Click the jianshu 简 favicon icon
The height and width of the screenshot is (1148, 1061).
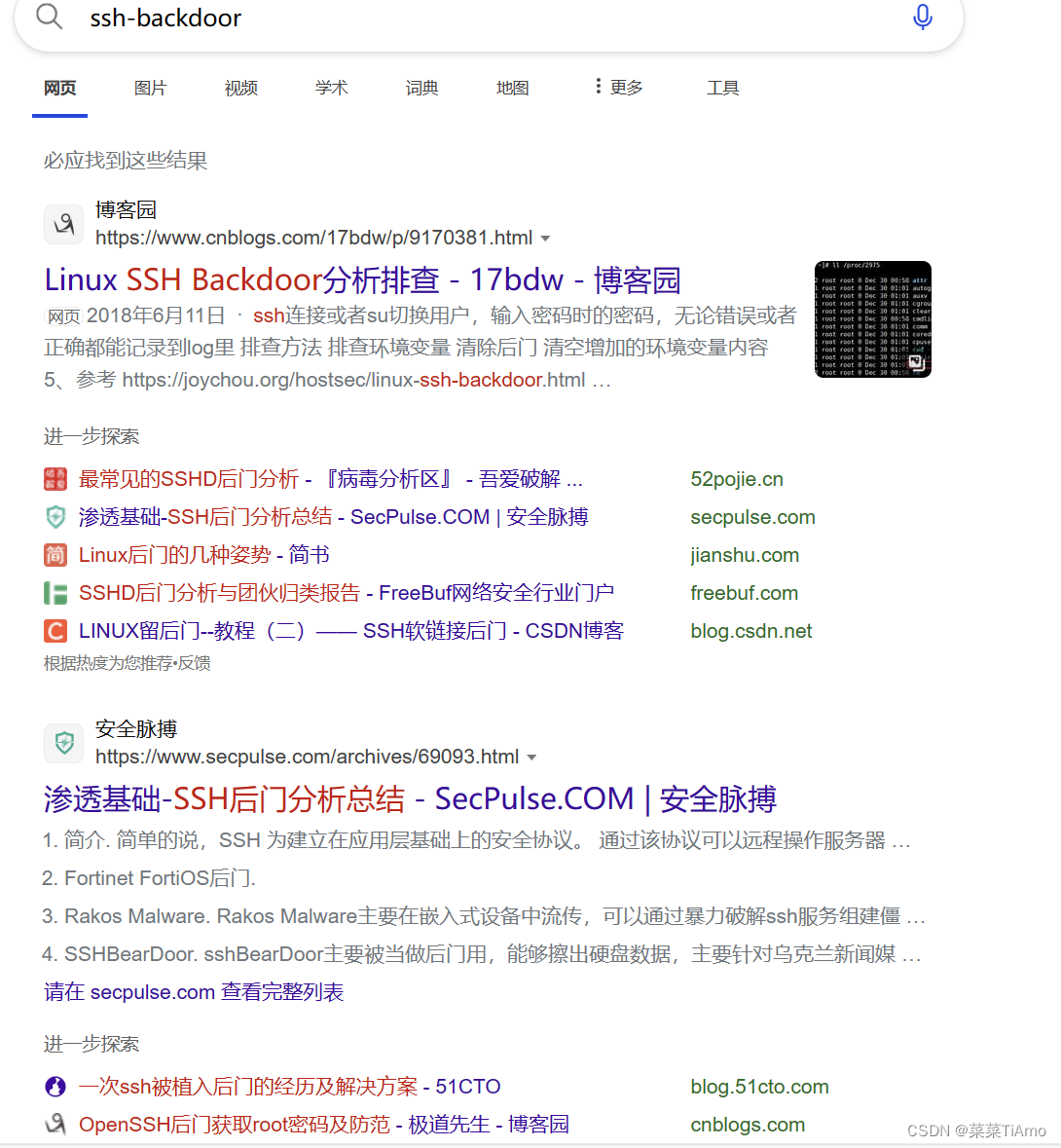click(x=55, y=555)
